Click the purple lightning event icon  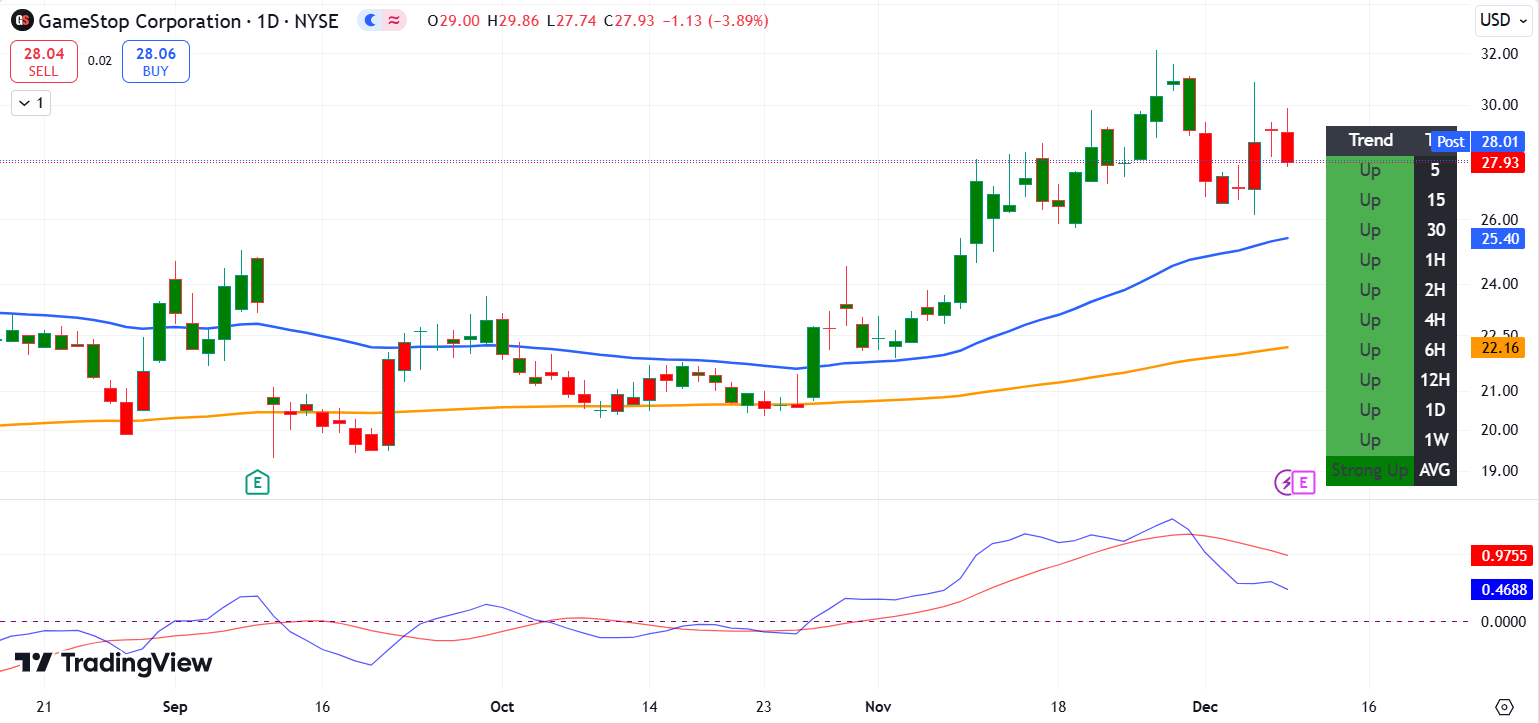[1283, 483]
